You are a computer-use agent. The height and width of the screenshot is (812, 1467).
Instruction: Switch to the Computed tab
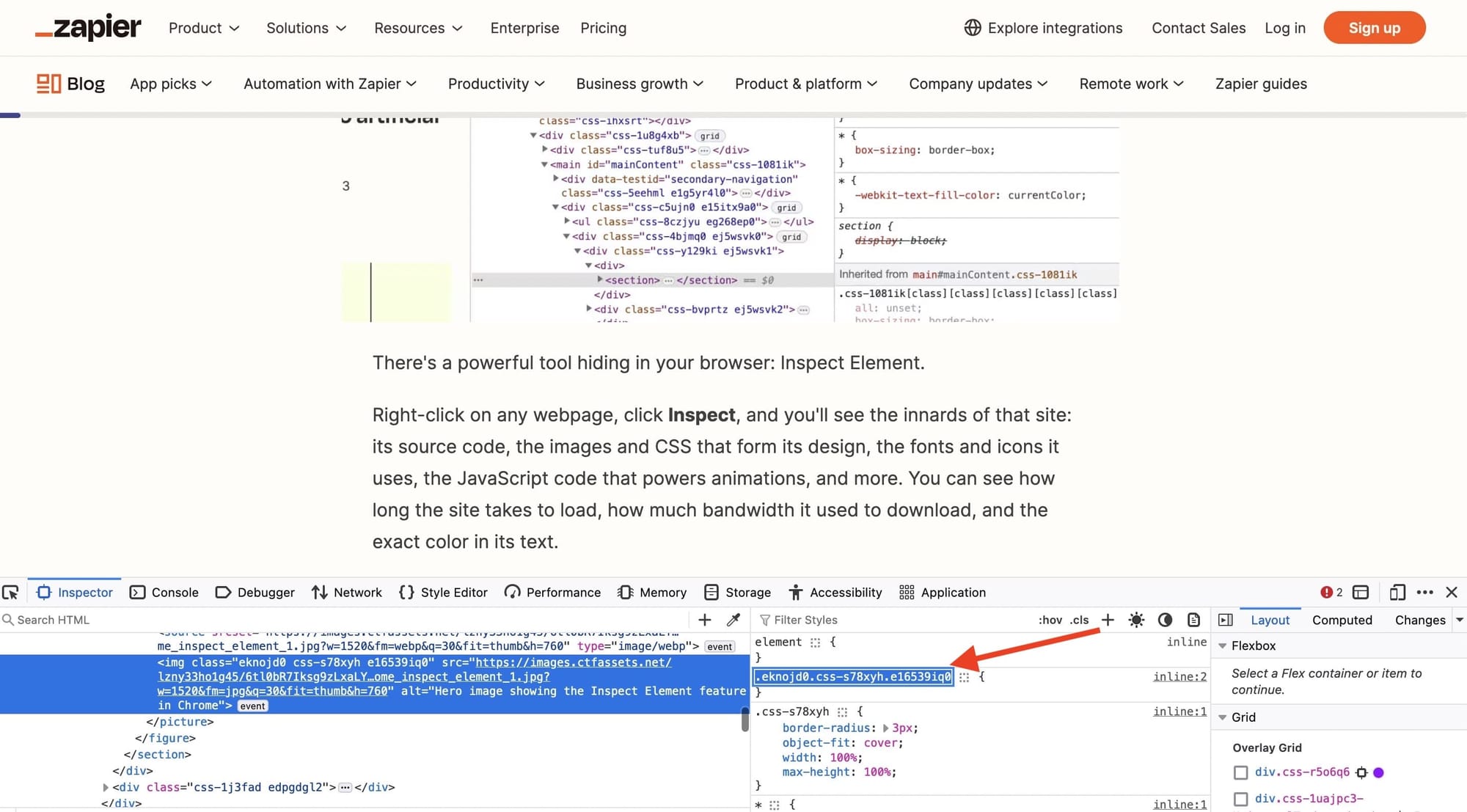click(1342, 620)
